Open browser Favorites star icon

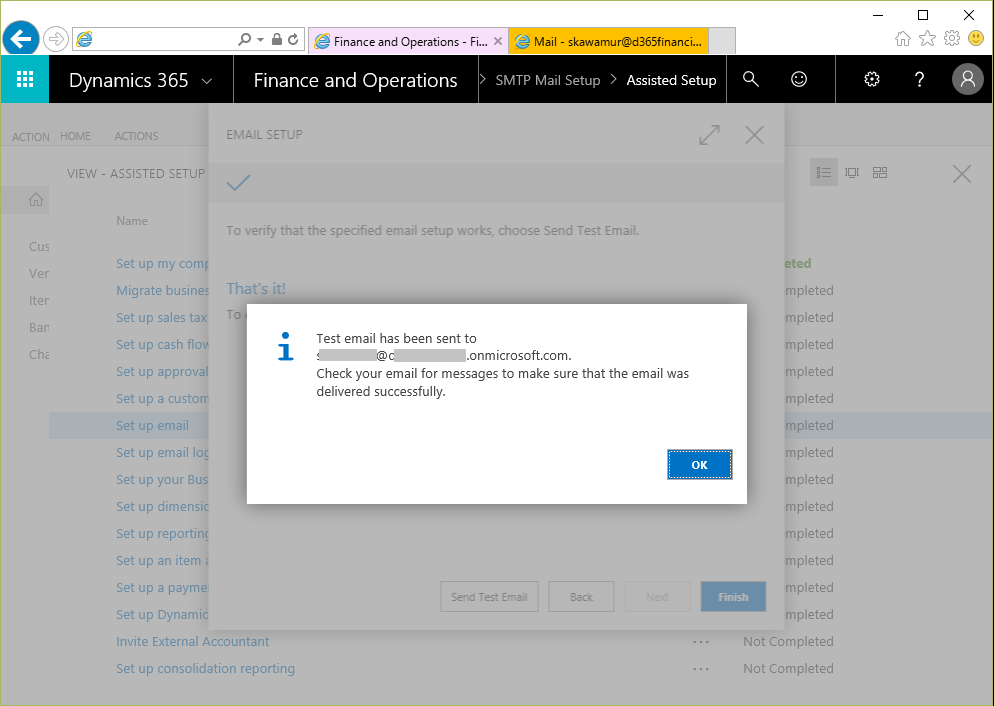[927, 39]
